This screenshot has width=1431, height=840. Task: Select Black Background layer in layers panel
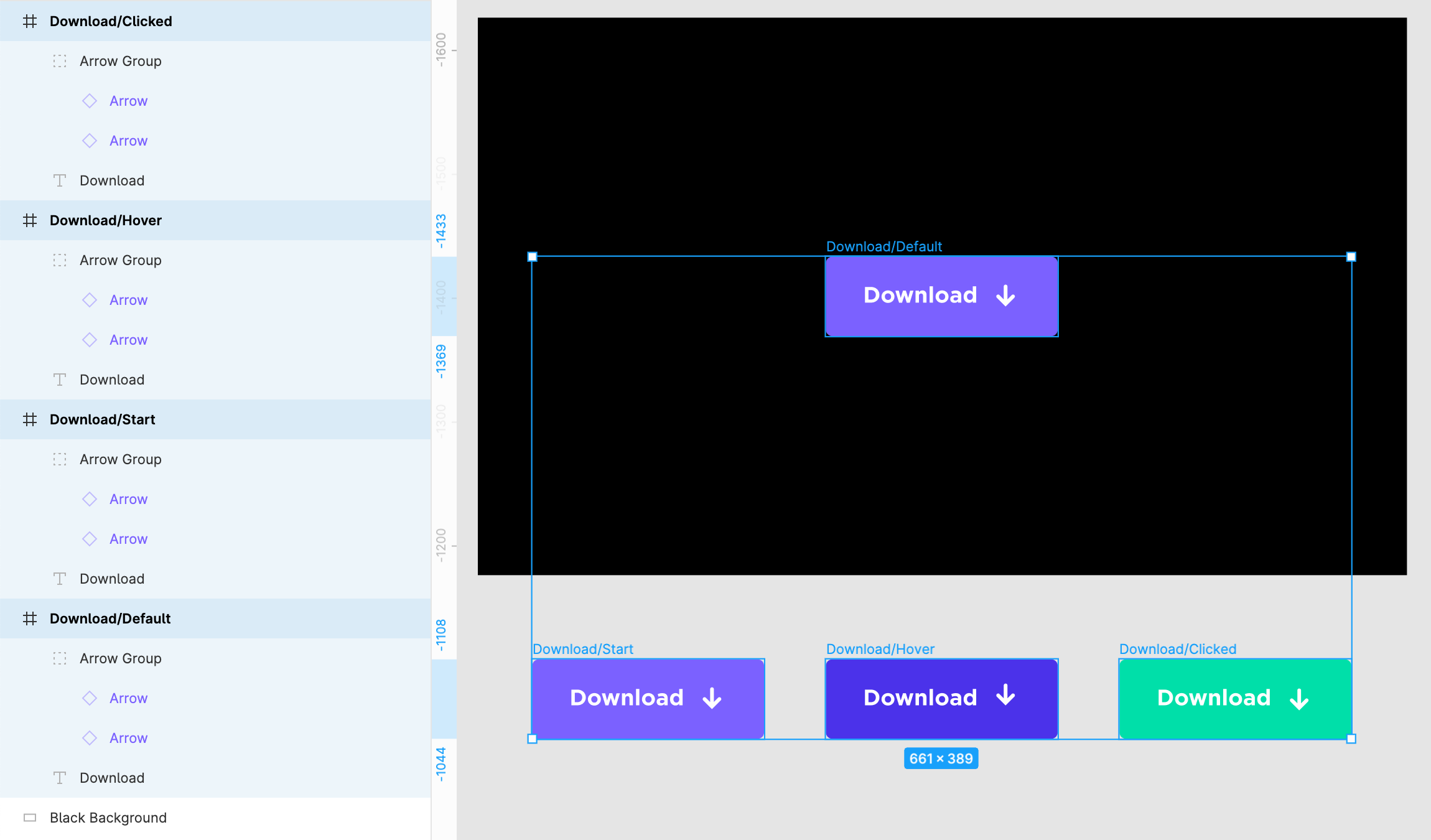coord(108,818)
